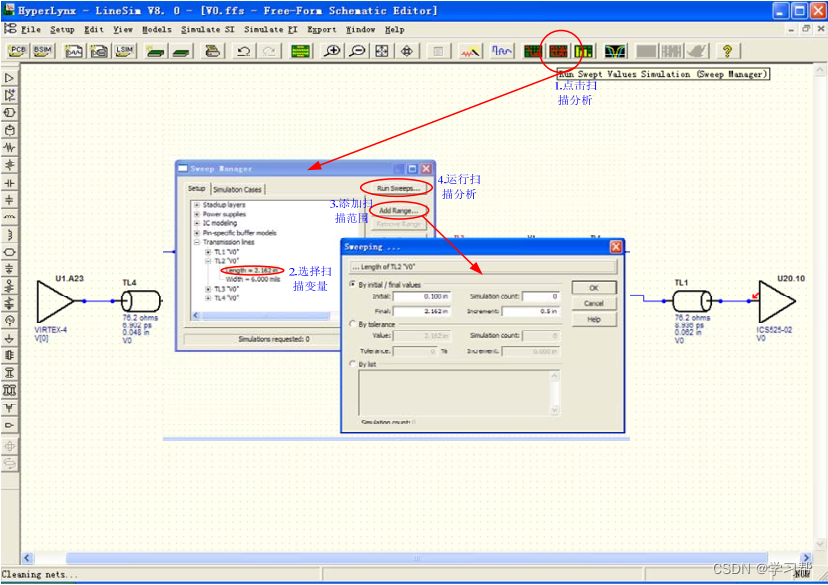Viewport: 828px width, 585px height.
Task: Click the Run Sweeps... button
Action: (x=398, y=188)
